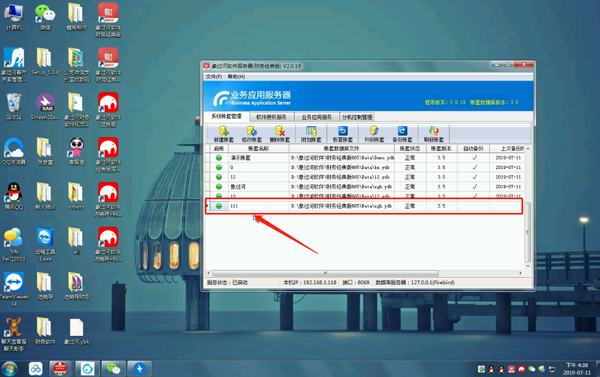
Task: Toggle the green enabled dot for account 111
Action: [x=219, y=206]
